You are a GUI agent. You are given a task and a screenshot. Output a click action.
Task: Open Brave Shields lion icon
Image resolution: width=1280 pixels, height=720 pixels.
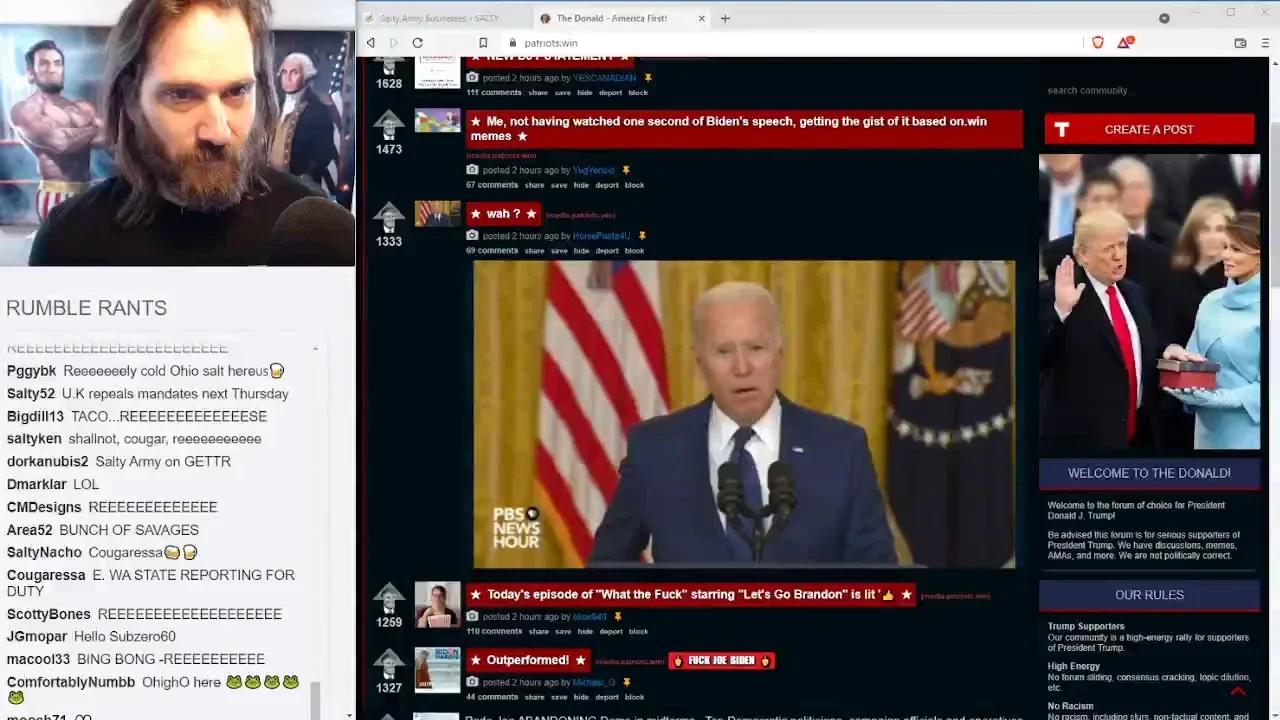click(1098, 43)
